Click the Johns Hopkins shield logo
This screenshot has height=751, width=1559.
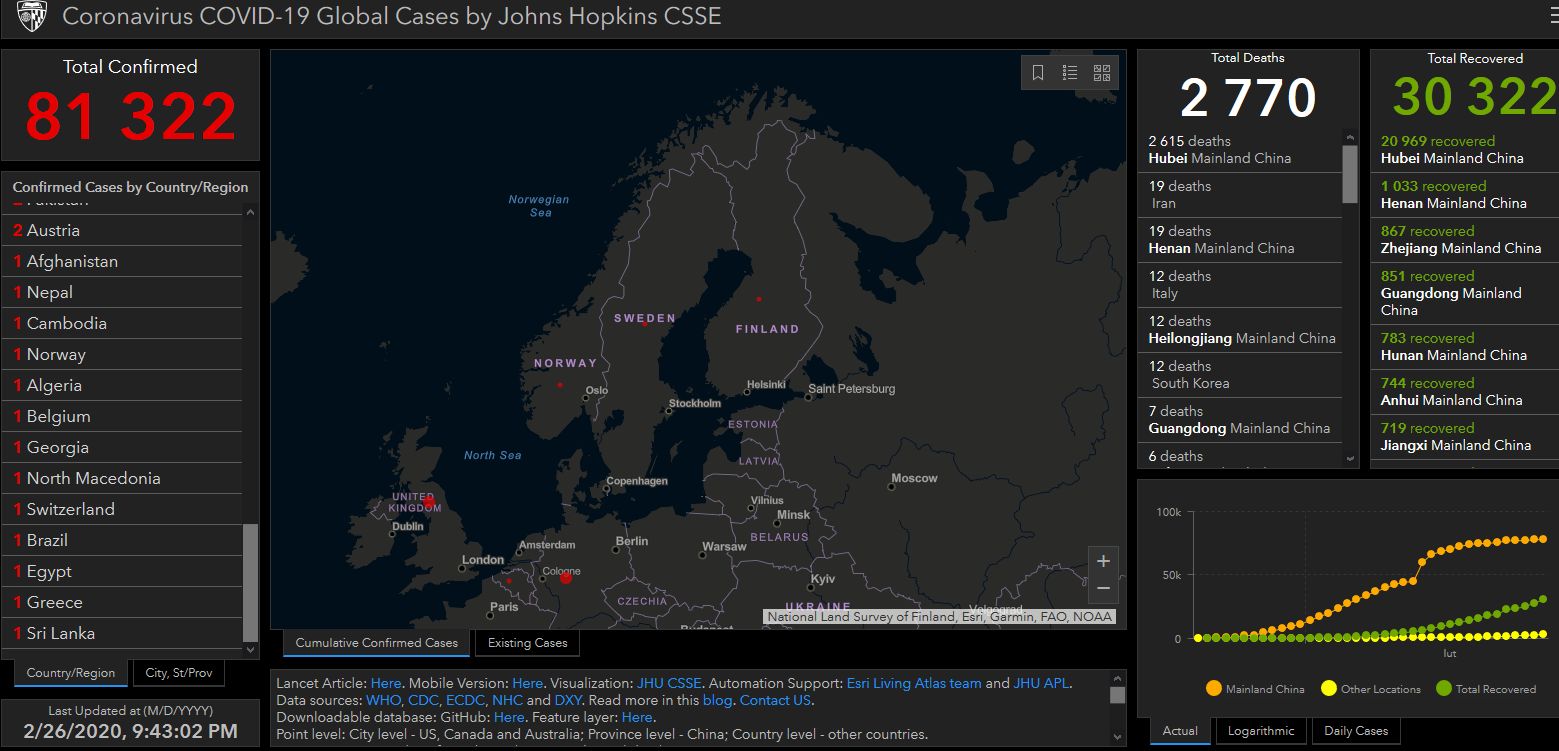click(x=32, y=16)
